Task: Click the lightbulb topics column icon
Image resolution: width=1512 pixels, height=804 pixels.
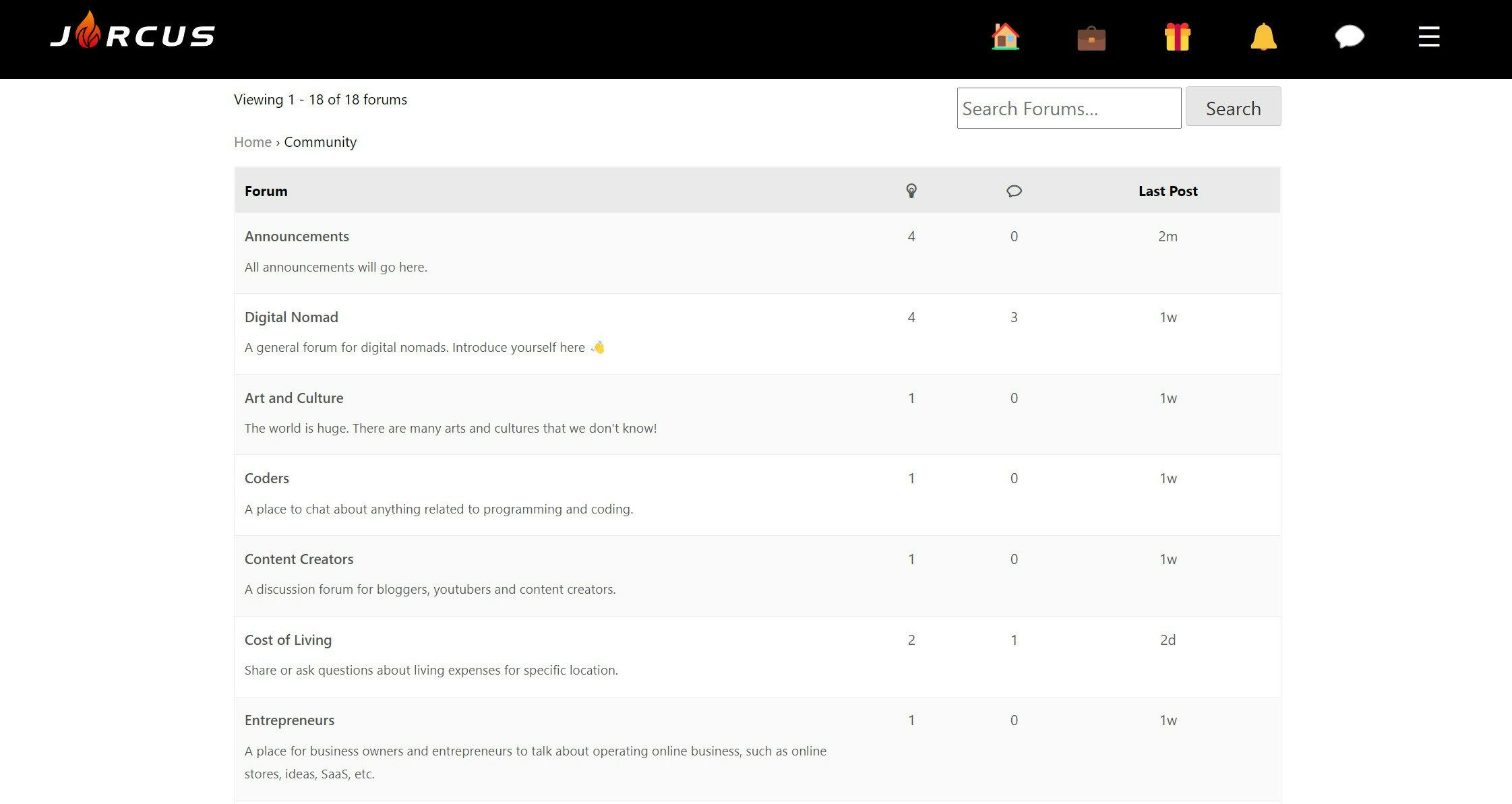Action: point(911,191)
